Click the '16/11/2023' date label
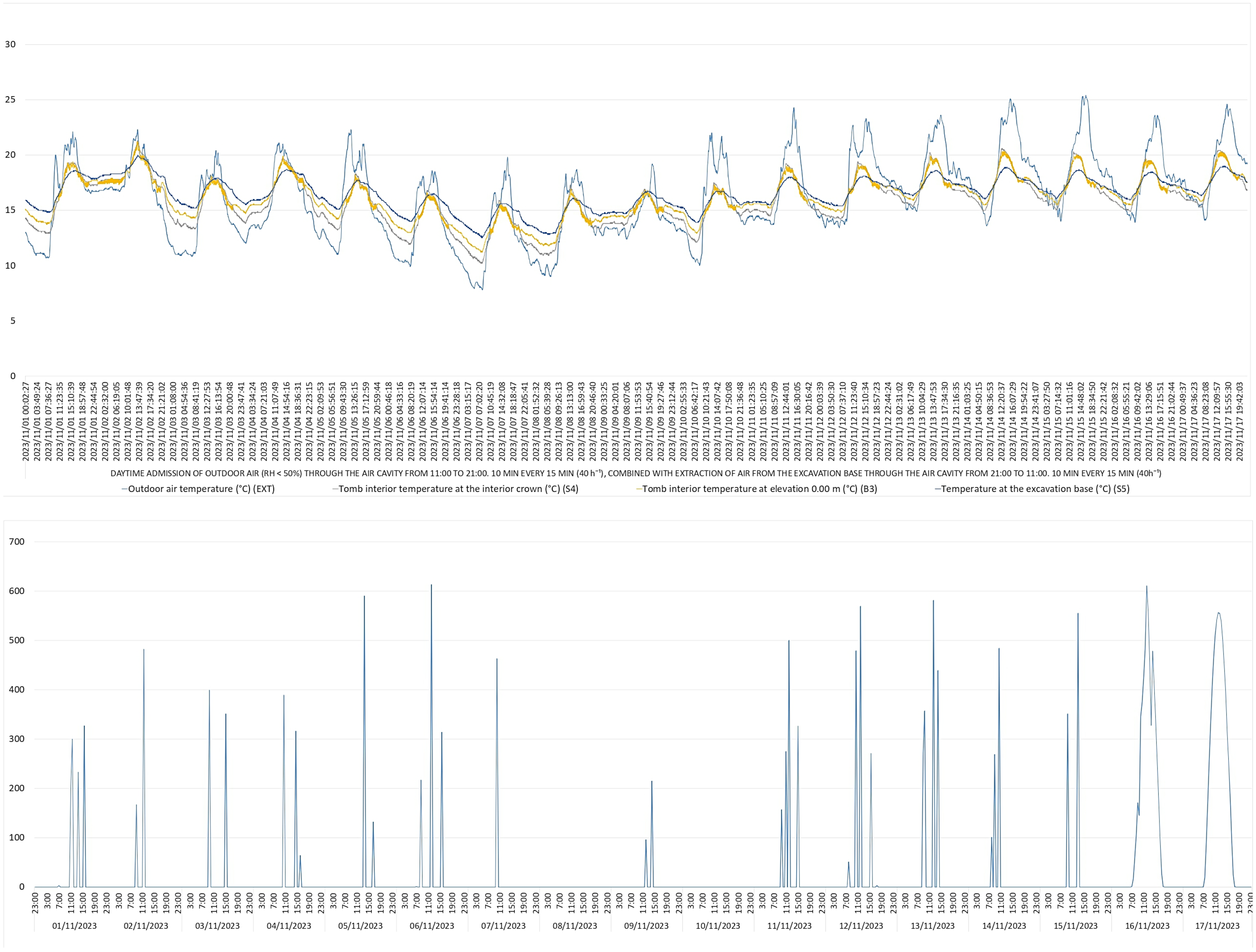This screenshot has width=1256, height=952. [1148, 926]
